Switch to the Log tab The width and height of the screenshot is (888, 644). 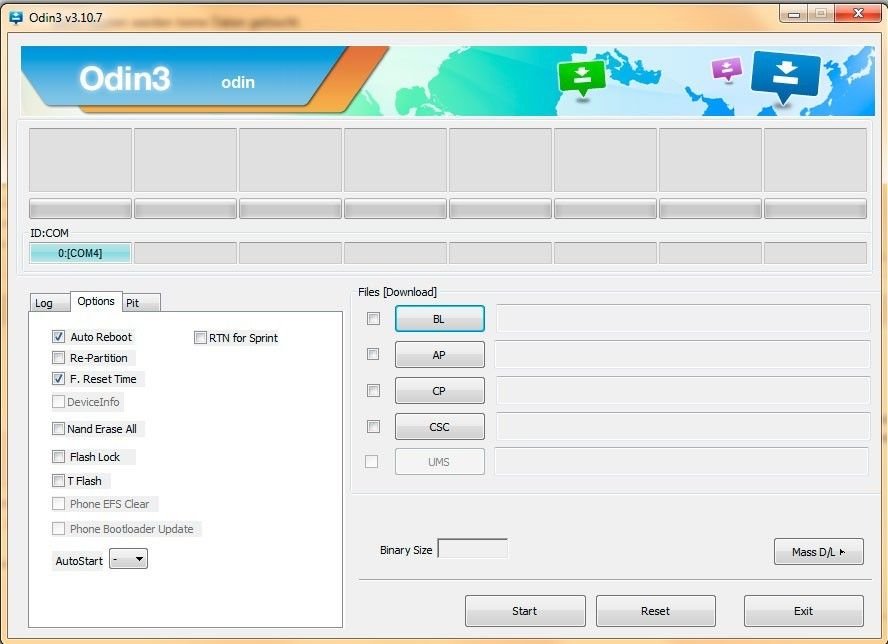[x=49, y=303]
